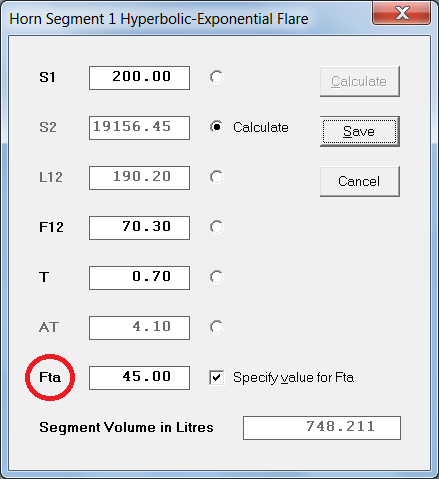This screenshot has width=439, height=479.
Task: Select the S2 Calculate radio button
Action: [216, 127]
